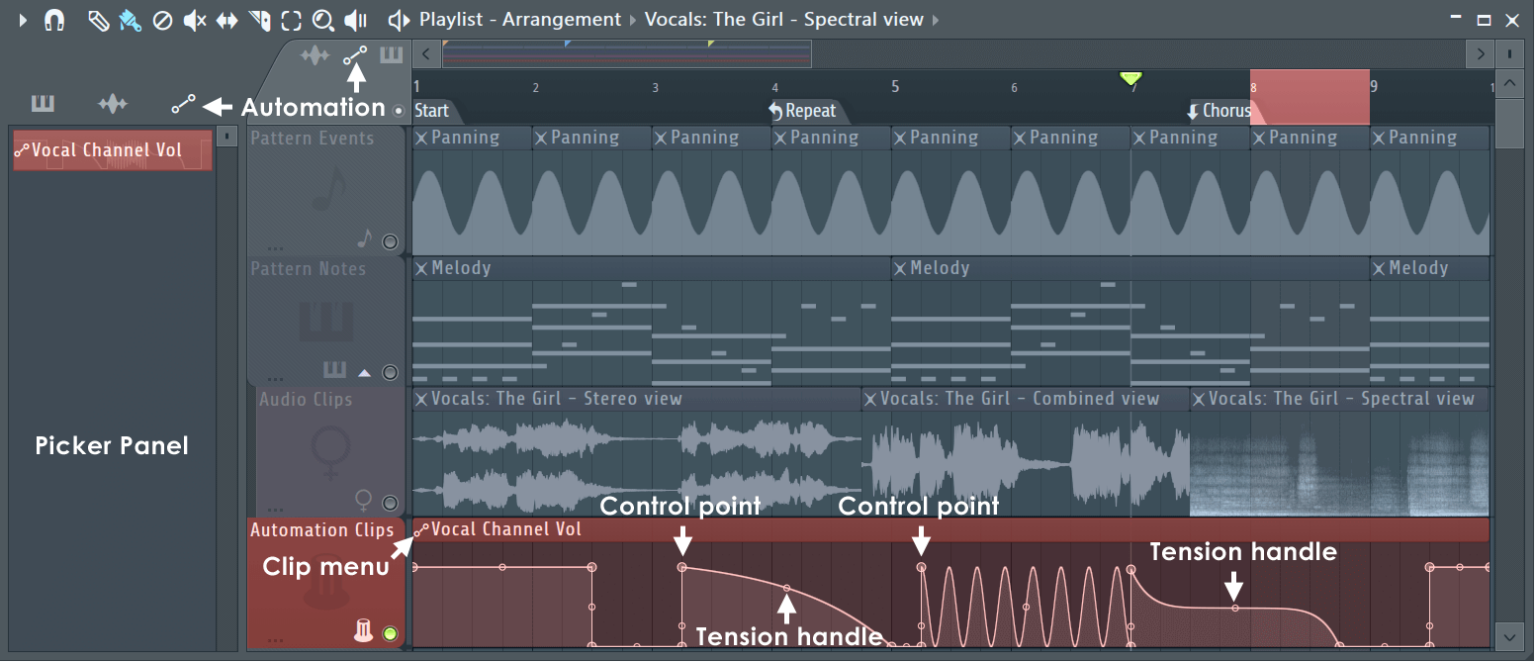
Task: Select the Slice tool
Action: (260, 19)
